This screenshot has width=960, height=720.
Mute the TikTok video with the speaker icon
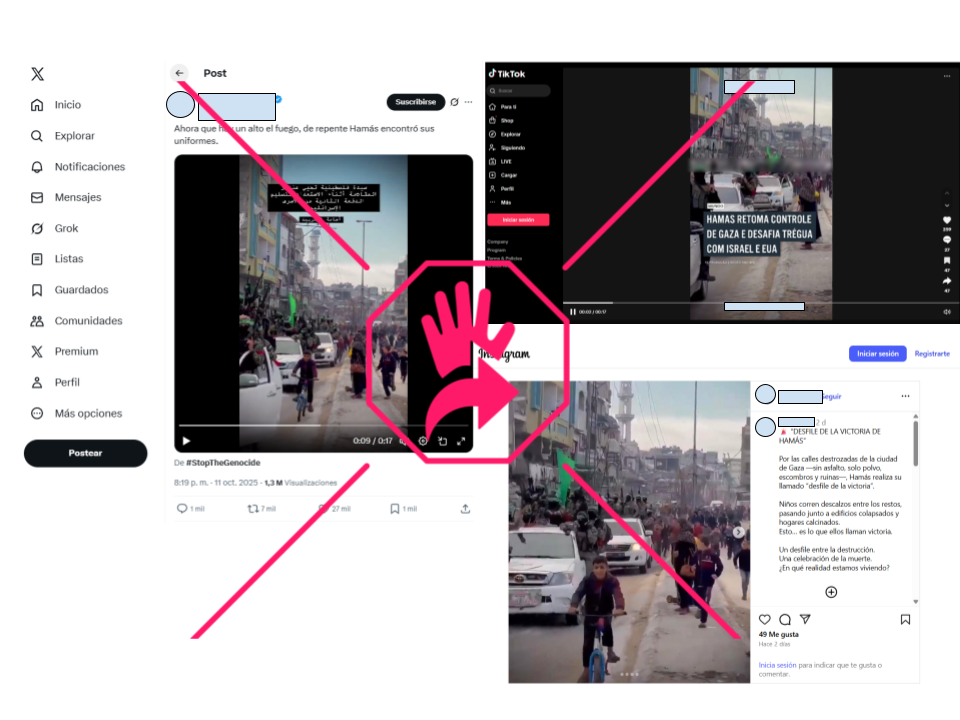(946, 311)
